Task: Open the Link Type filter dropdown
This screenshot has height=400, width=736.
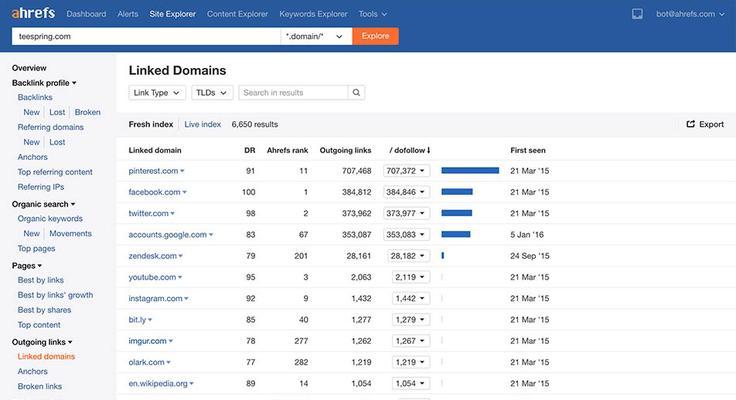Action: coord(157,92)
